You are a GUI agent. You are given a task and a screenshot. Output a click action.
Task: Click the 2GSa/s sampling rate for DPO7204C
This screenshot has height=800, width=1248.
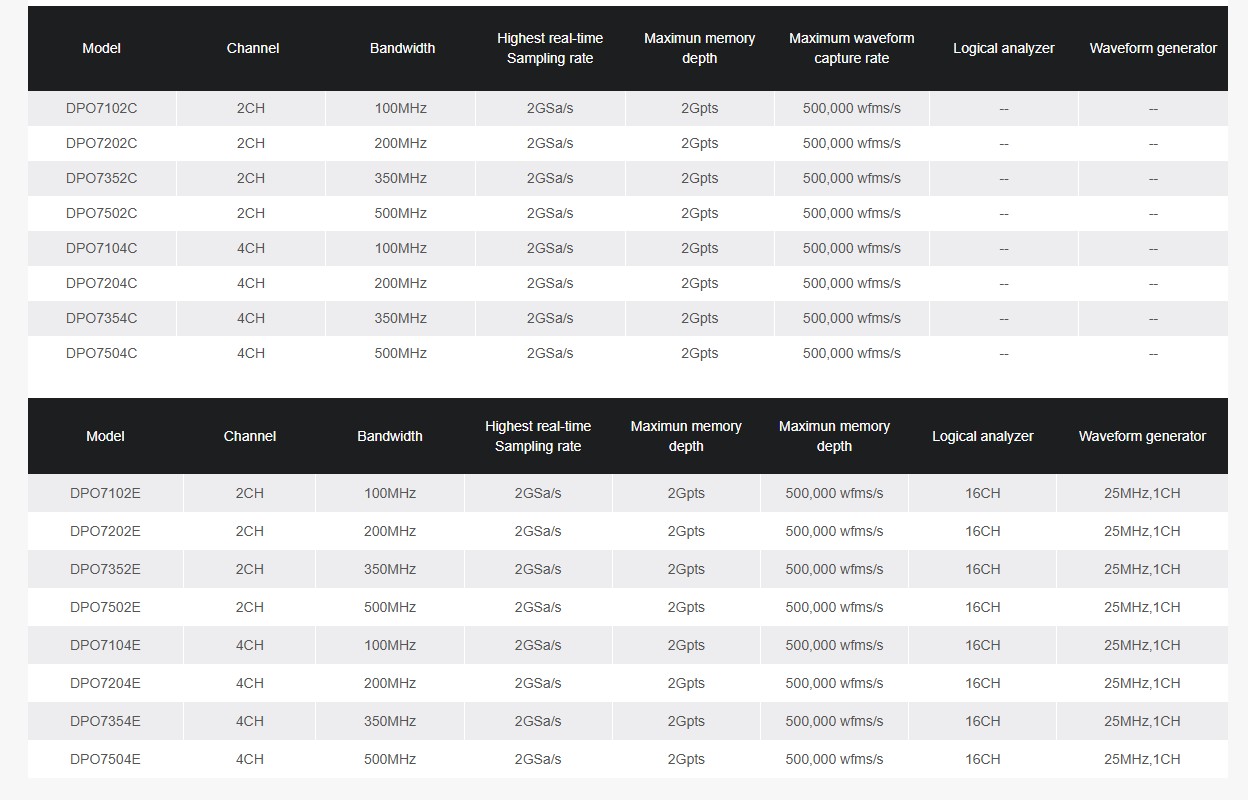tap(550, 283)
